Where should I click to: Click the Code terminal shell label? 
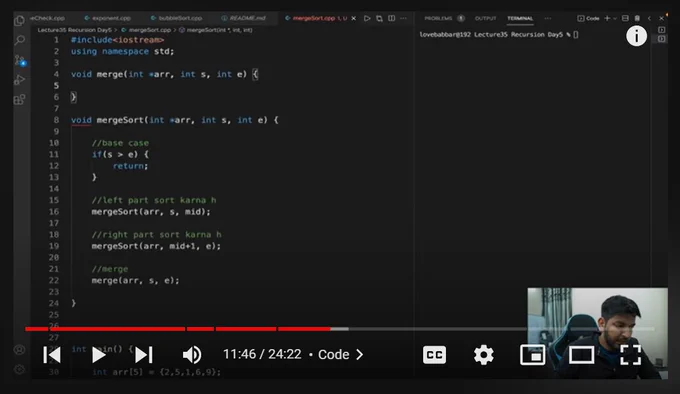coord(588,18)
